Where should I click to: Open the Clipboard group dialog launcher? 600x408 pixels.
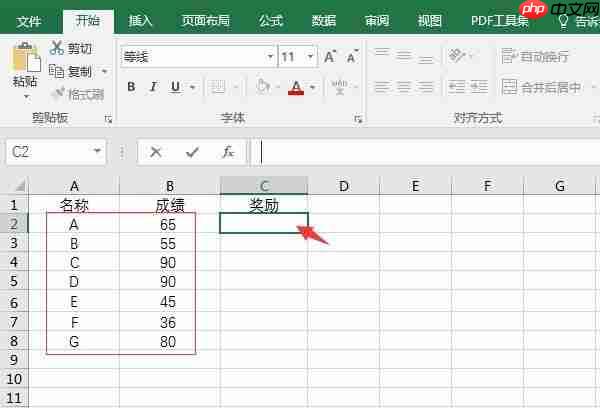tap(108, 119)
